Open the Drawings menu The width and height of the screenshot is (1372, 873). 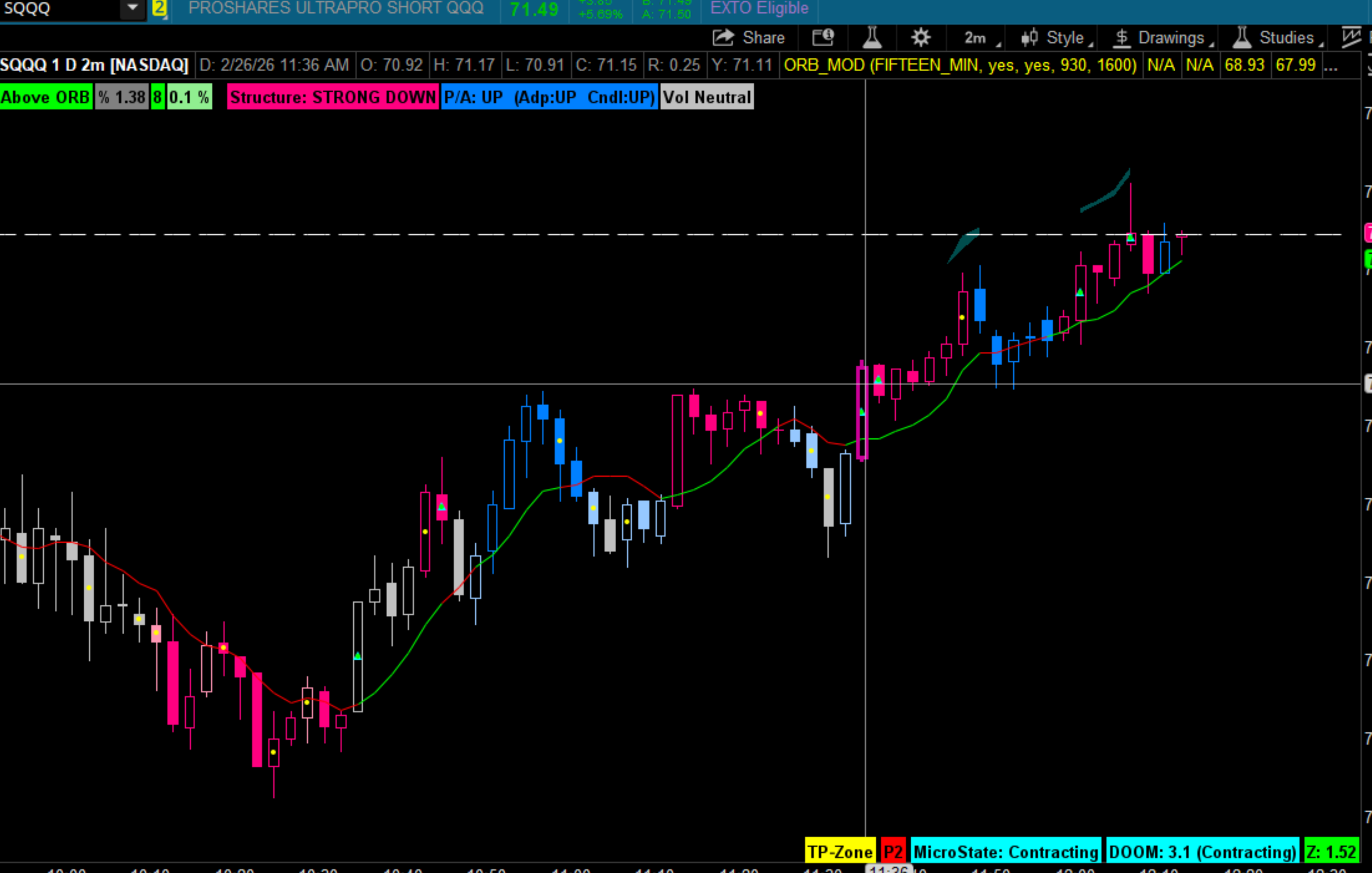pyautogui.click(x=1170, y=37)
